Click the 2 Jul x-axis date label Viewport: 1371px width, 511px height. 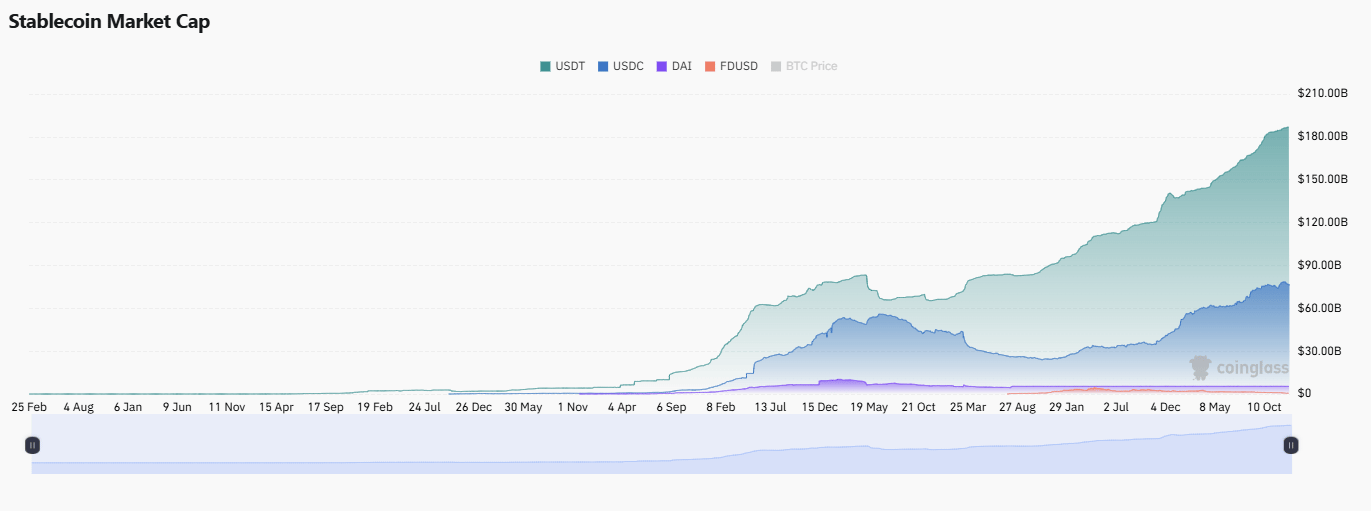click(x=1116, y=407)
